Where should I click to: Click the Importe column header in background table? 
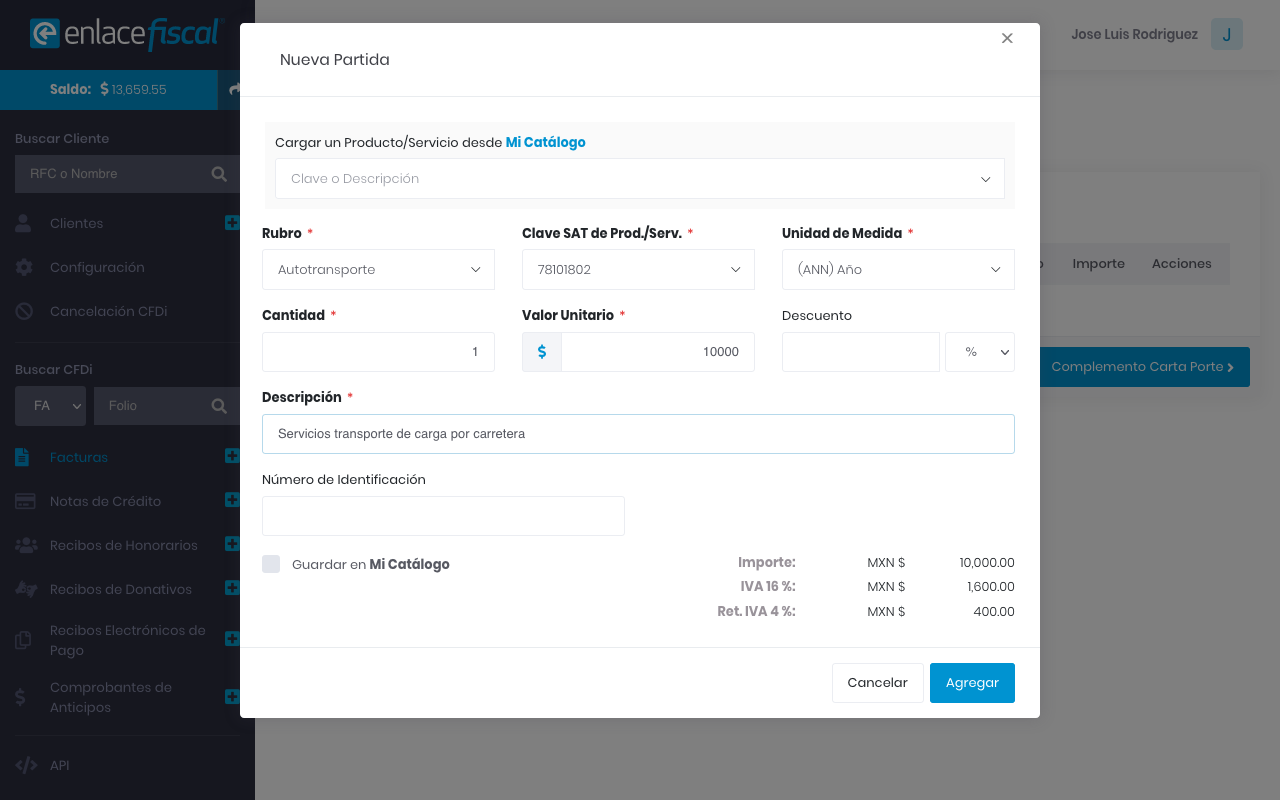pyautogui.click(x=1098, y=264)
